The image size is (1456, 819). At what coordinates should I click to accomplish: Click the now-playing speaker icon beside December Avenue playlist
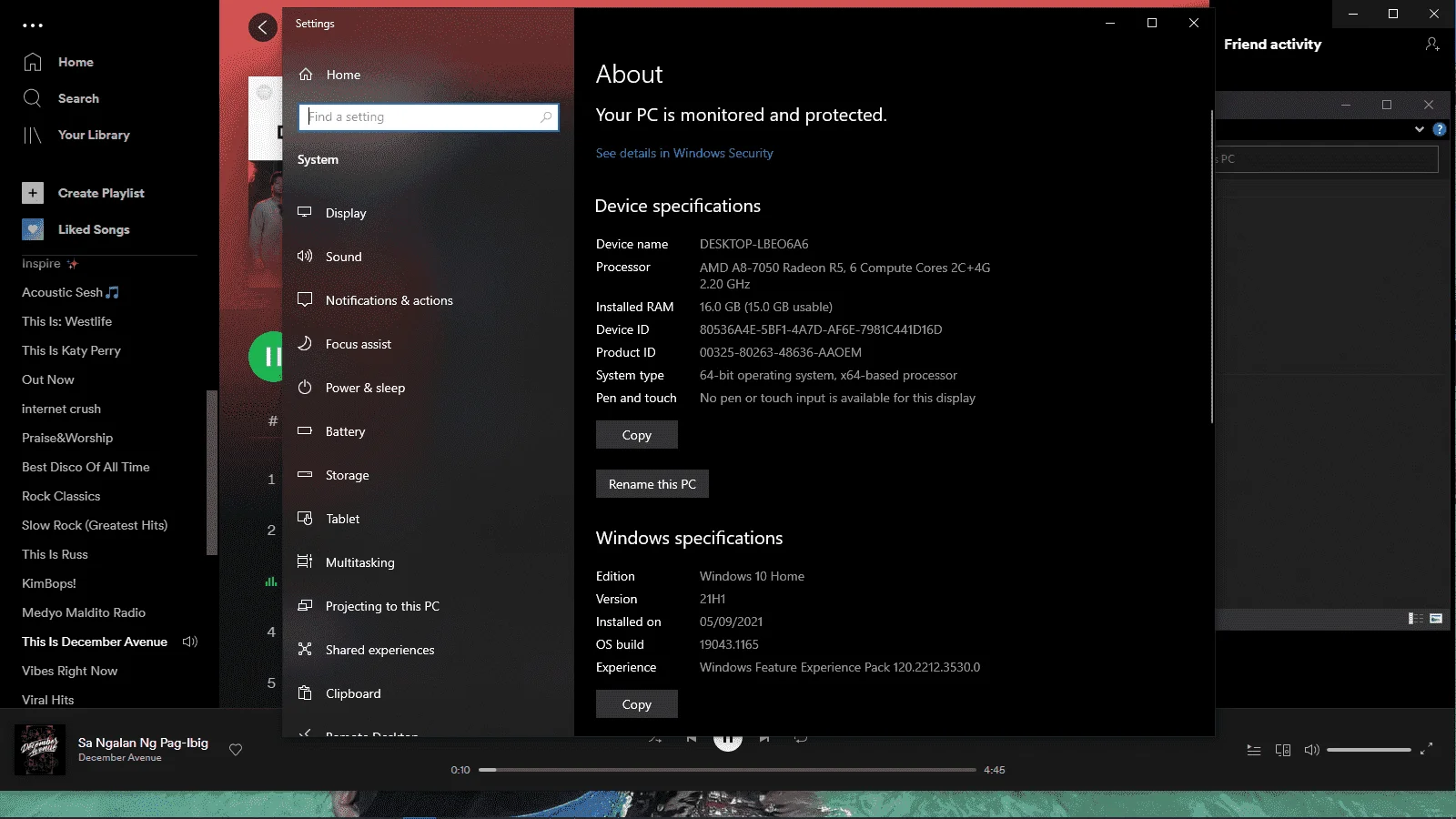[x=189, y=642]
